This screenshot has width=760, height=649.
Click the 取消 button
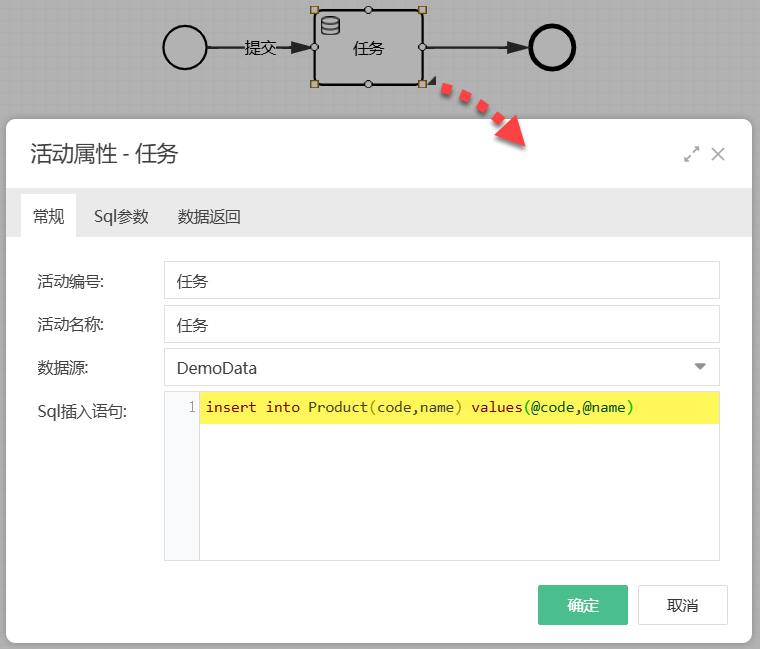[x=682, y=605]
